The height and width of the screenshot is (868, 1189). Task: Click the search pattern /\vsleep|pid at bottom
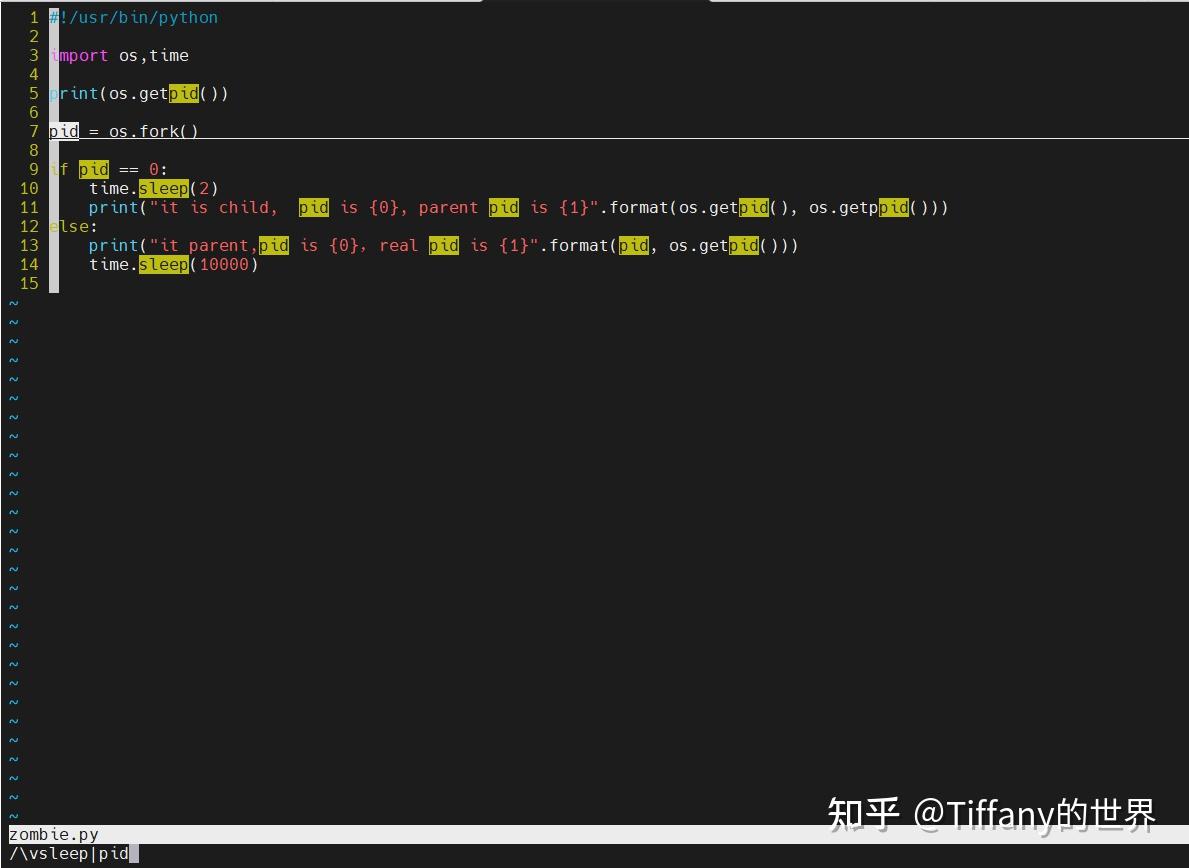tap(60, 853)
